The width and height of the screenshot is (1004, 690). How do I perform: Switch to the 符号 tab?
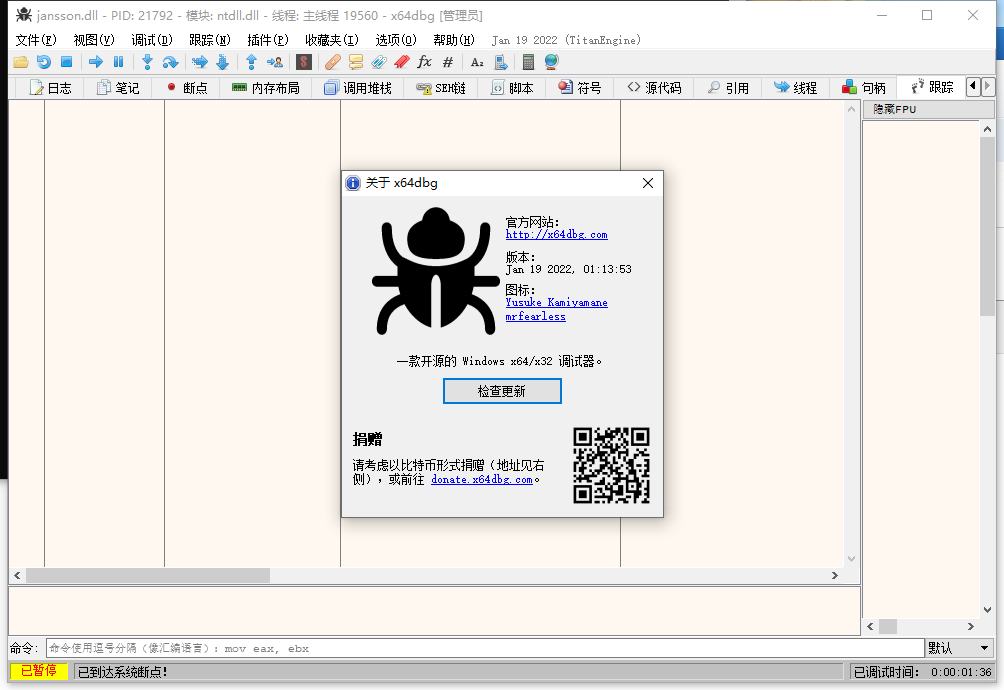click(579, 88)
